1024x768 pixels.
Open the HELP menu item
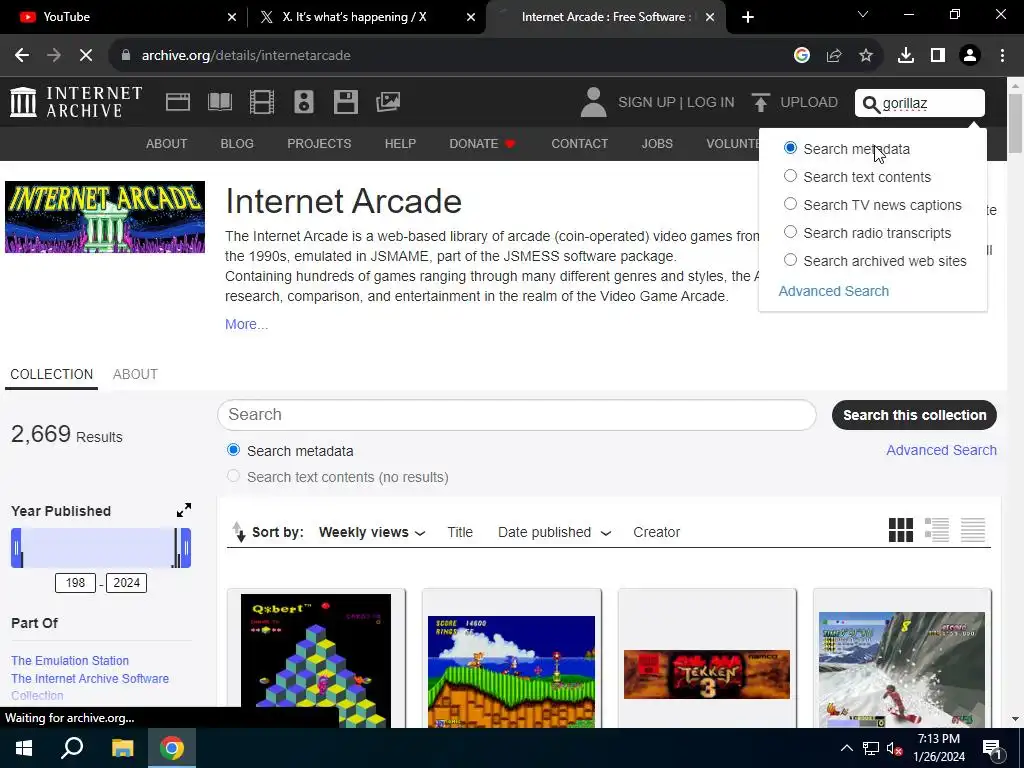point(400,144)
